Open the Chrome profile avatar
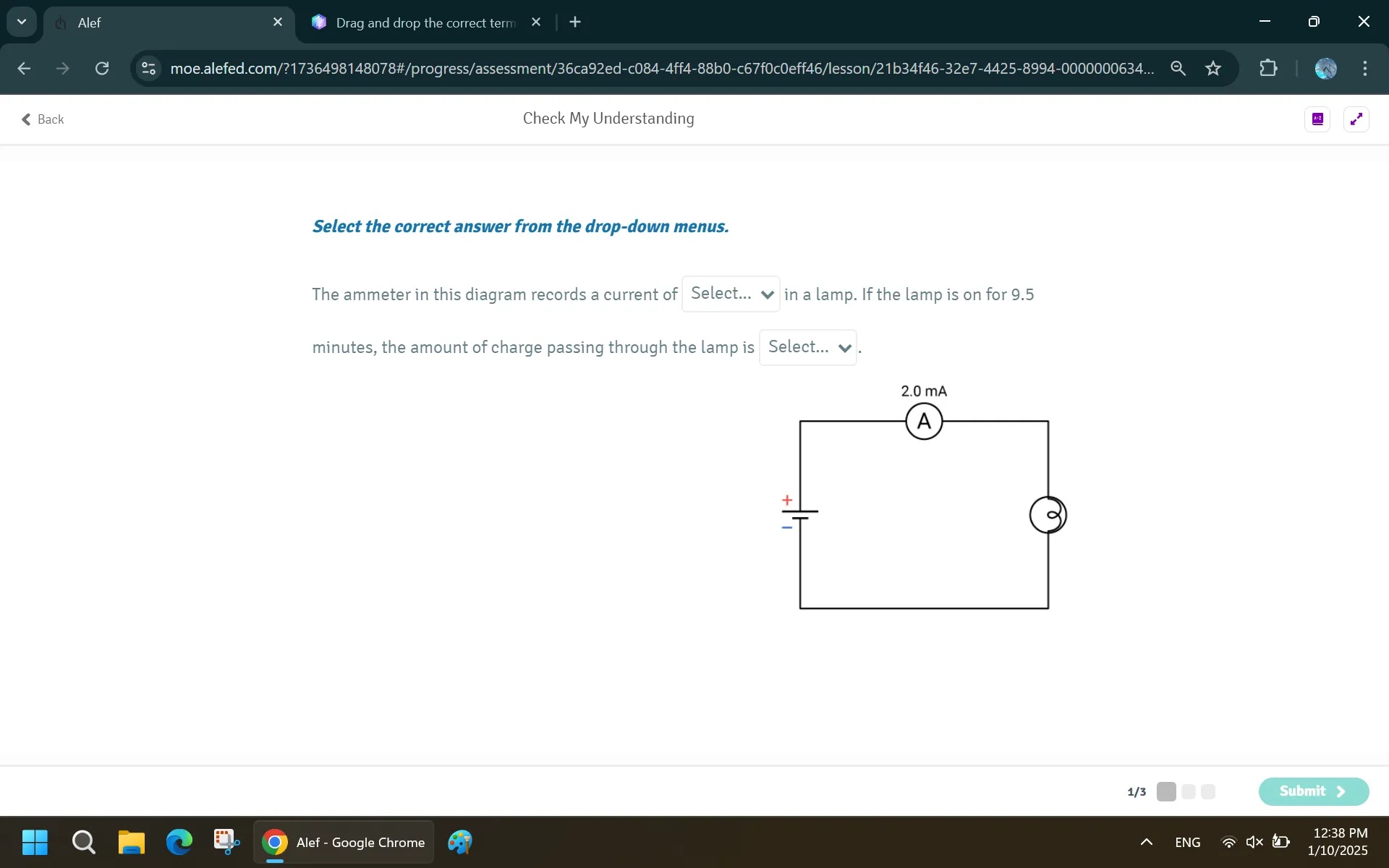 pos(1325,68)
